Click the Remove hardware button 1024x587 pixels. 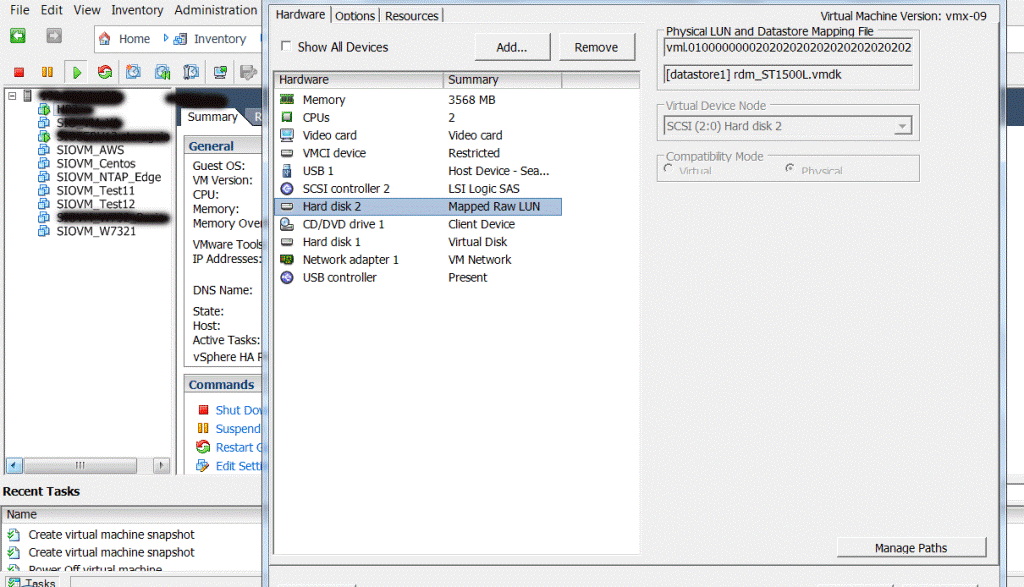[x=596, y=47]
